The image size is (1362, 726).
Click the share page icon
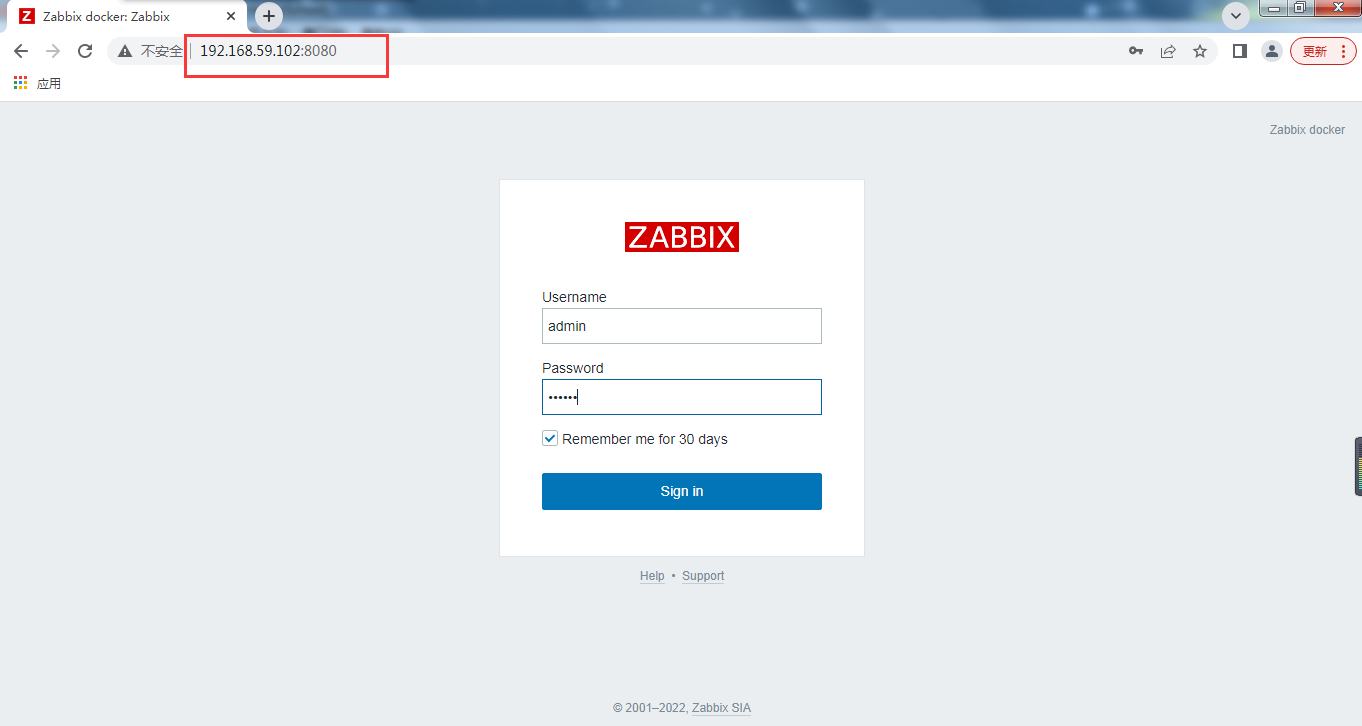click(1168, 51)
